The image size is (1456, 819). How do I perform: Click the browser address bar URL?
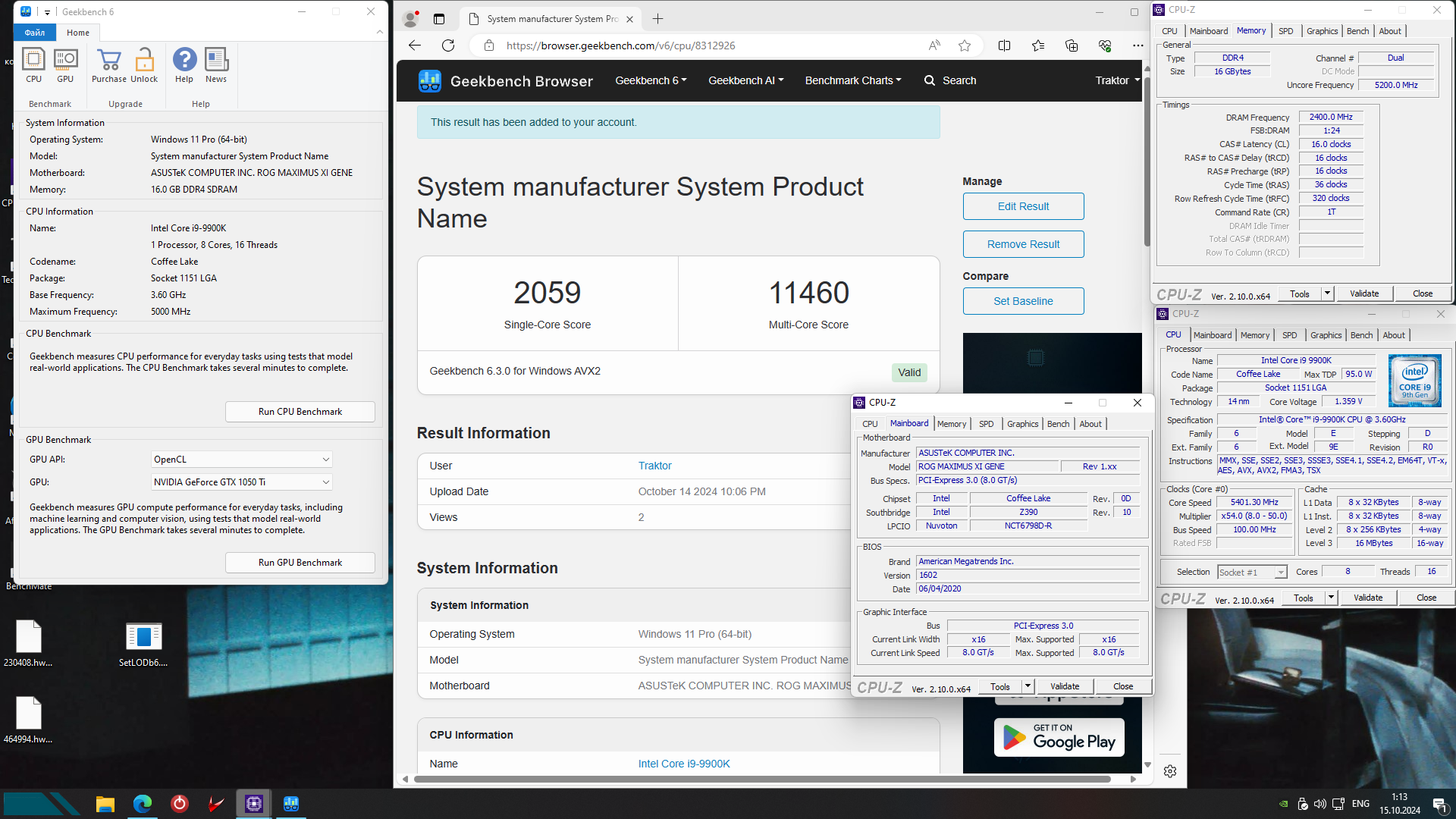[x=620, y=45]
